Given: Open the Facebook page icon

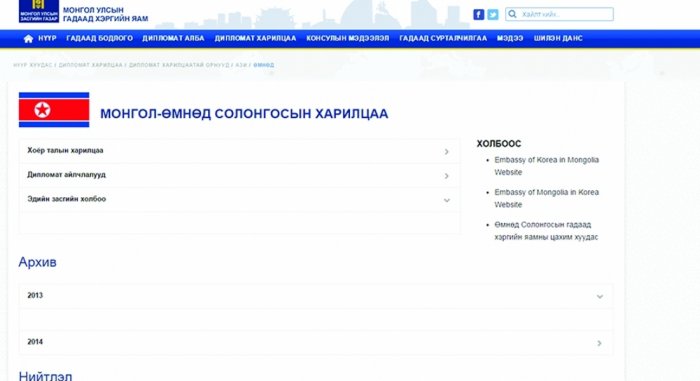Looking at the screenshot, I should [478, 14].
